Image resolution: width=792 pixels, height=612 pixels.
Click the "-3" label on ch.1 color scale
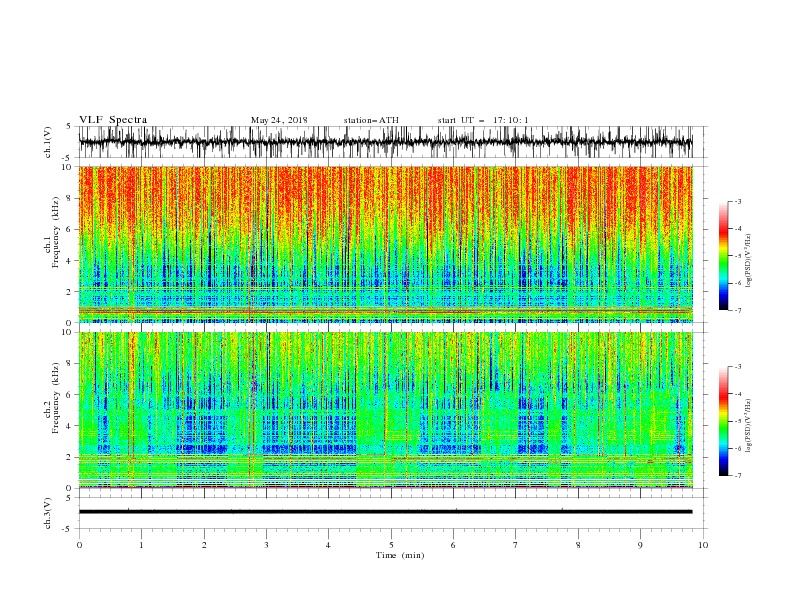click(737, 201)
